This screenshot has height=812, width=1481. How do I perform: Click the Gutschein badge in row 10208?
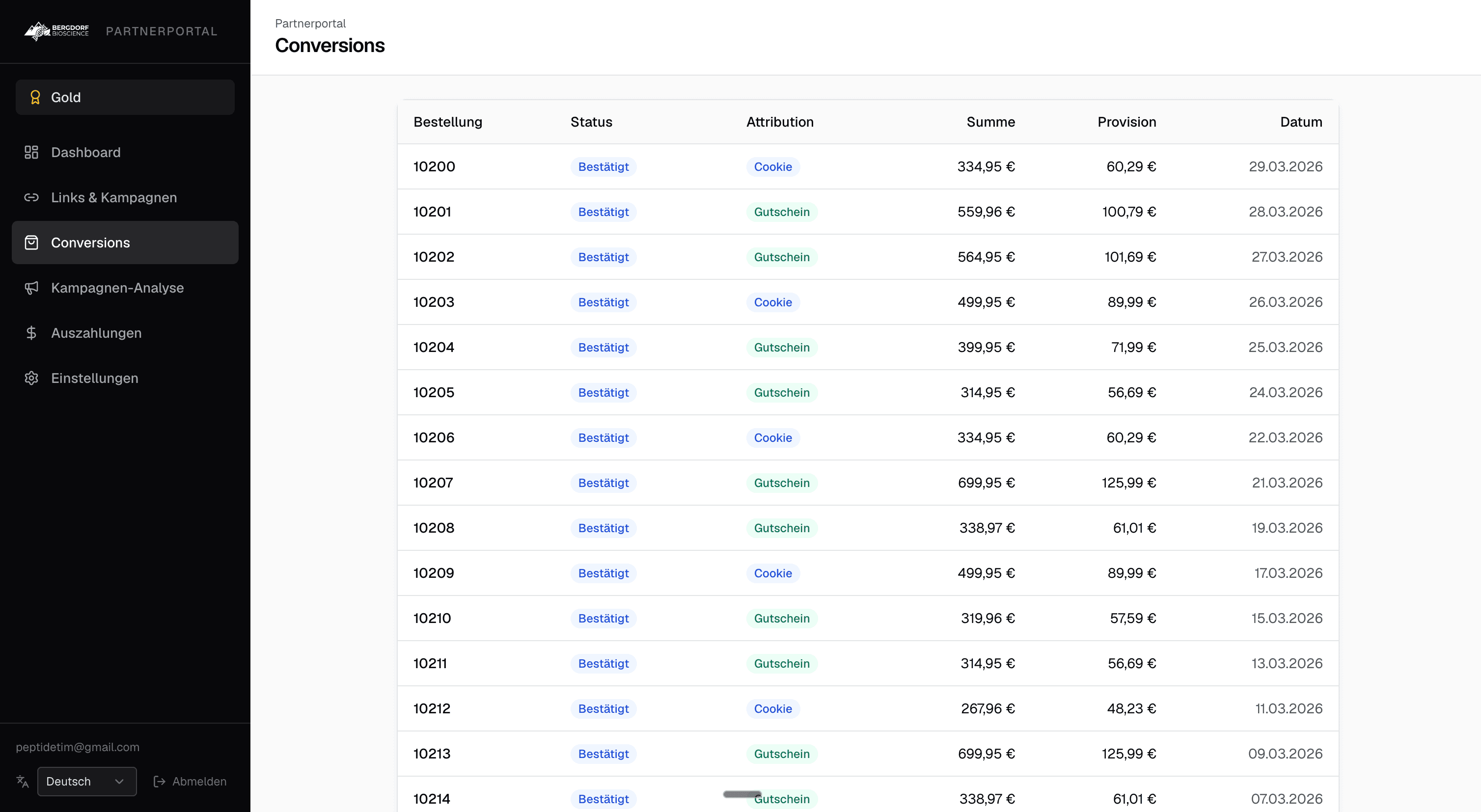(x=781, y=528)
